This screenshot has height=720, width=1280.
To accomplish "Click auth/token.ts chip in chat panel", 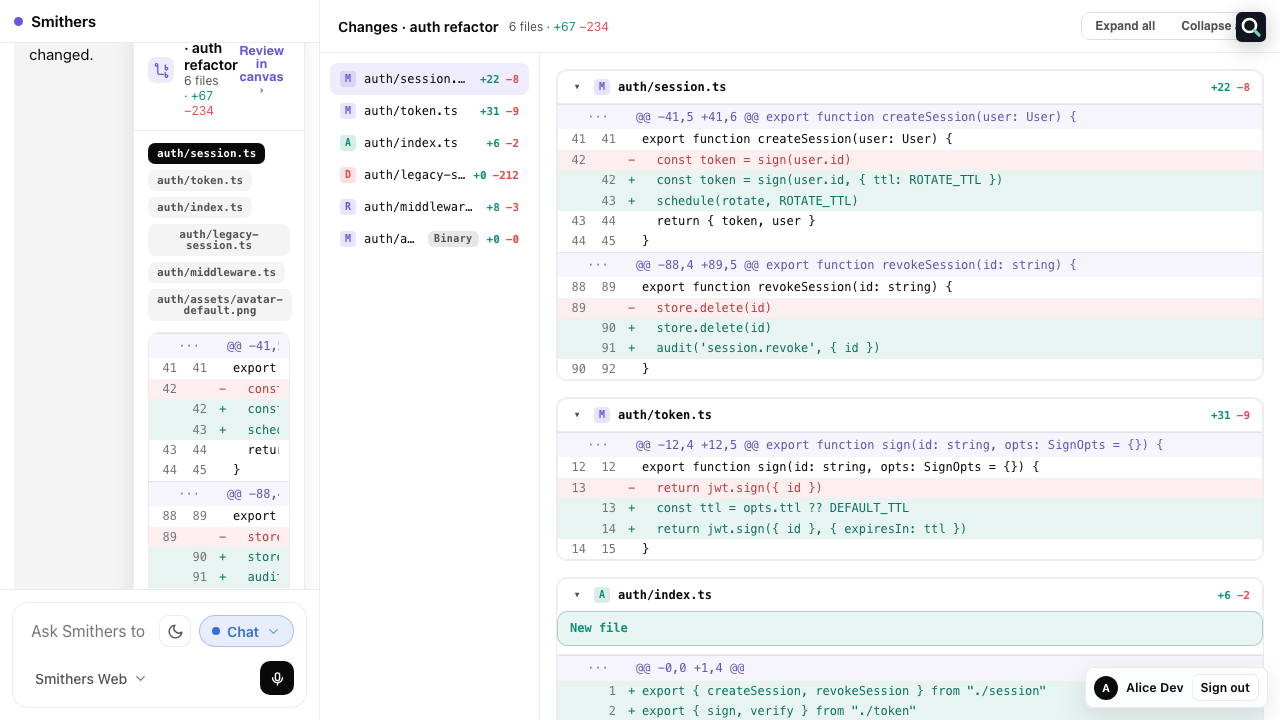I will pos(200,180).
